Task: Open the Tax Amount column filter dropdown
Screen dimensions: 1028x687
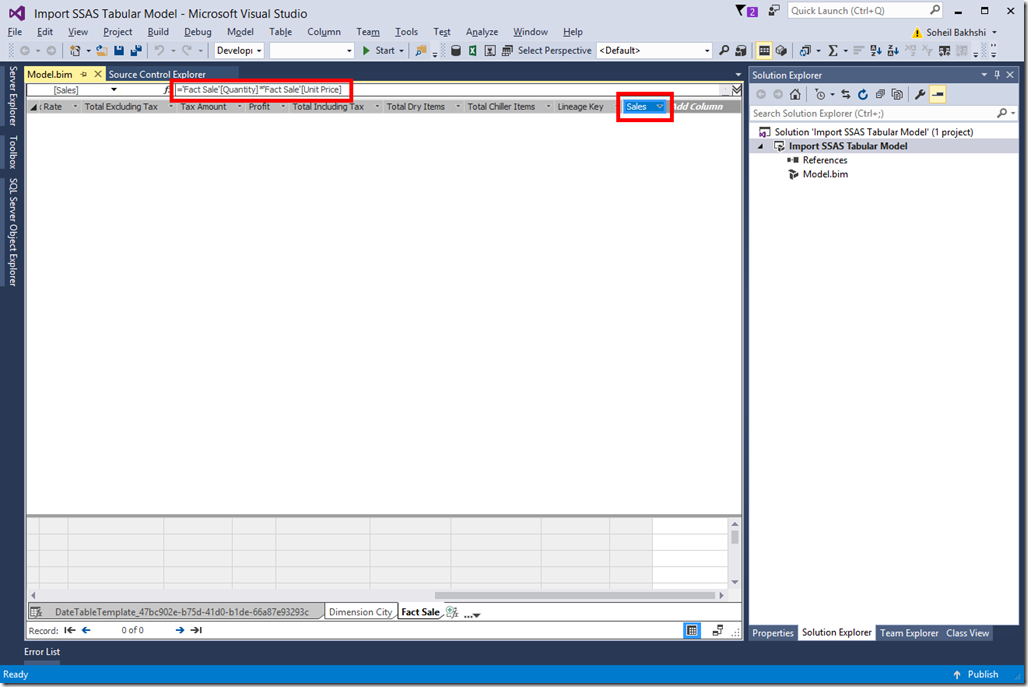Action: (239, 106)
